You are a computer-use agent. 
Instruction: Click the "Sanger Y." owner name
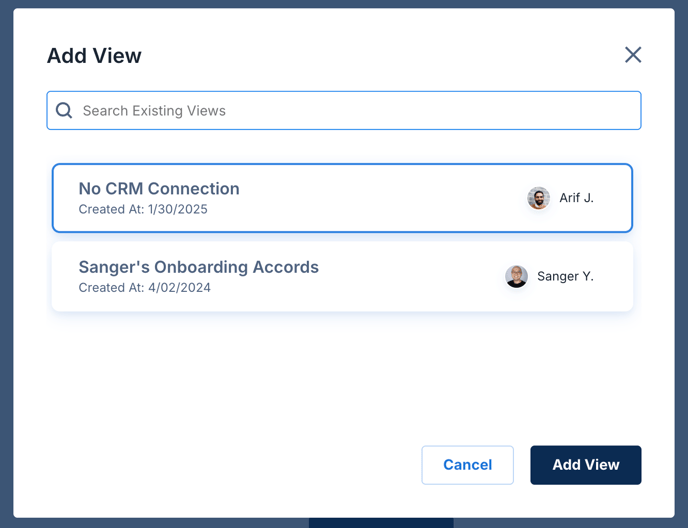[x=565, y=277]
